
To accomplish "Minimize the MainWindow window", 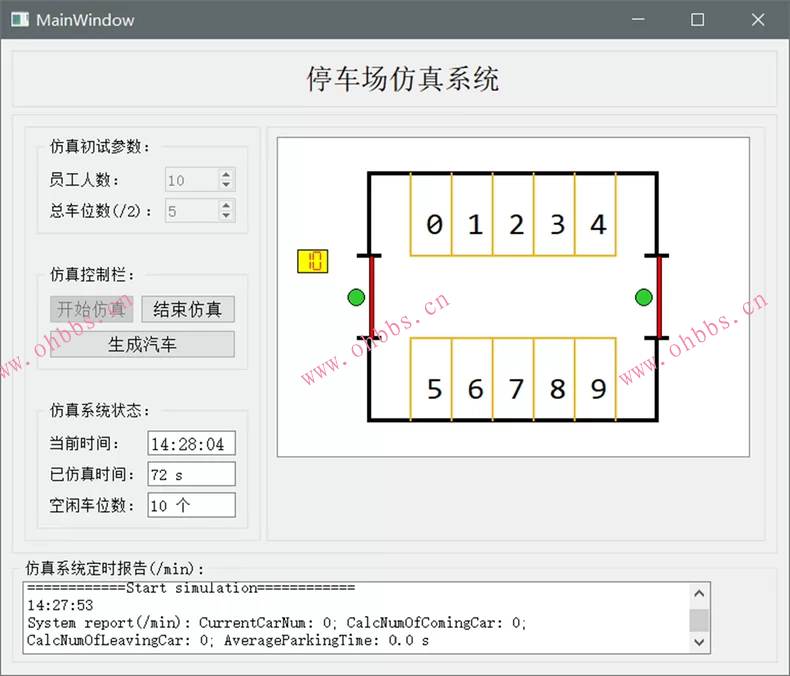I will coord(638,20).
